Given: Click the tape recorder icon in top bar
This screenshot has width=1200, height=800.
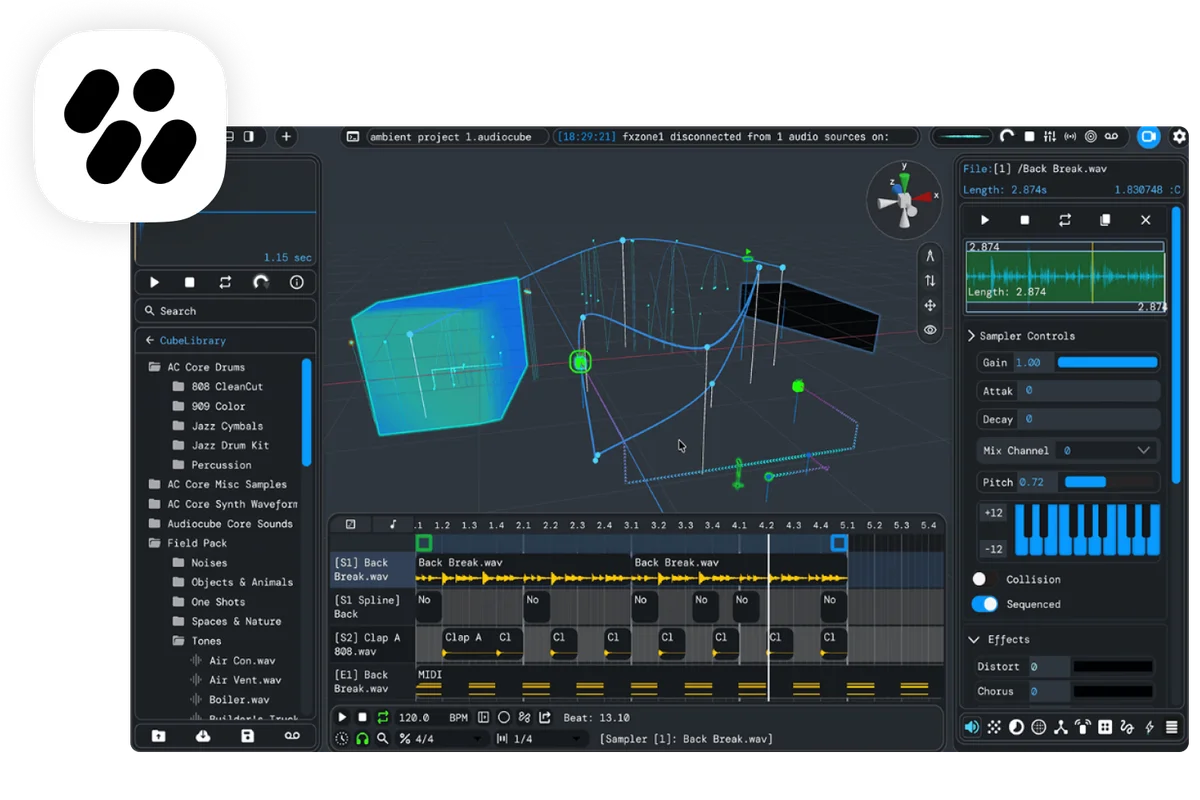Looking at the screenshot, I should [x=1112, y=137].
